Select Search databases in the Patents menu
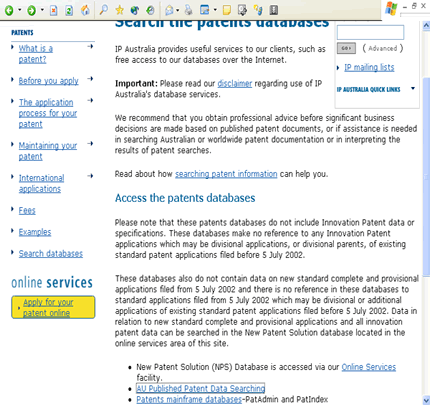The width and height of the screenshot is (430, 406). point(51,254)
